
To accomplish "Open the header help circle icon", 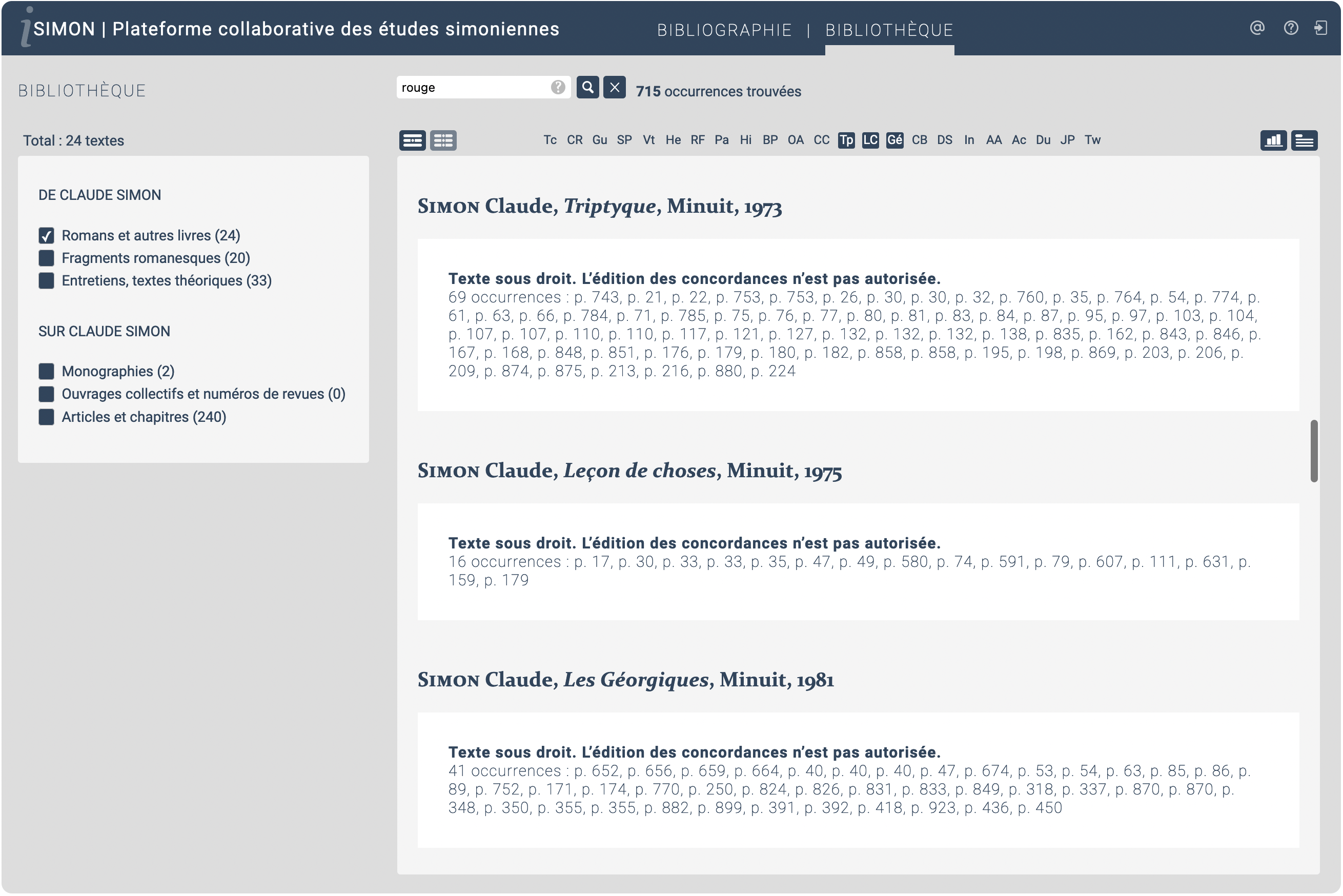I will point(1290,28).
